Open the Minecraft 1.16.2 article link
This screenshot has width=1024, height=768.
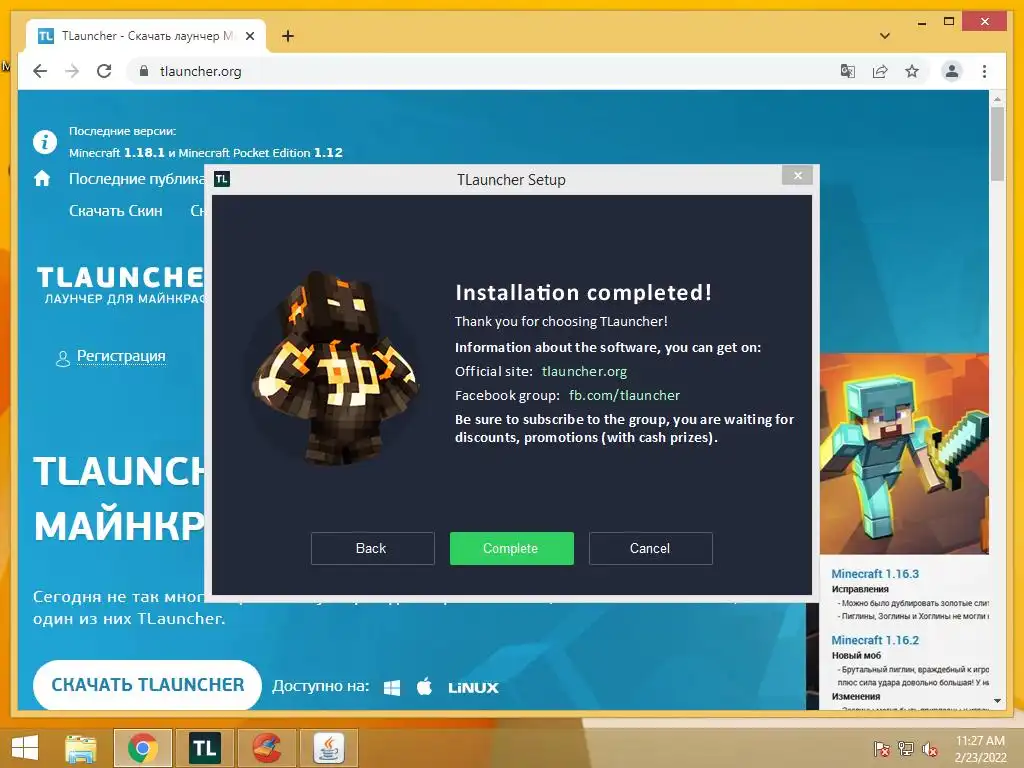874,640
